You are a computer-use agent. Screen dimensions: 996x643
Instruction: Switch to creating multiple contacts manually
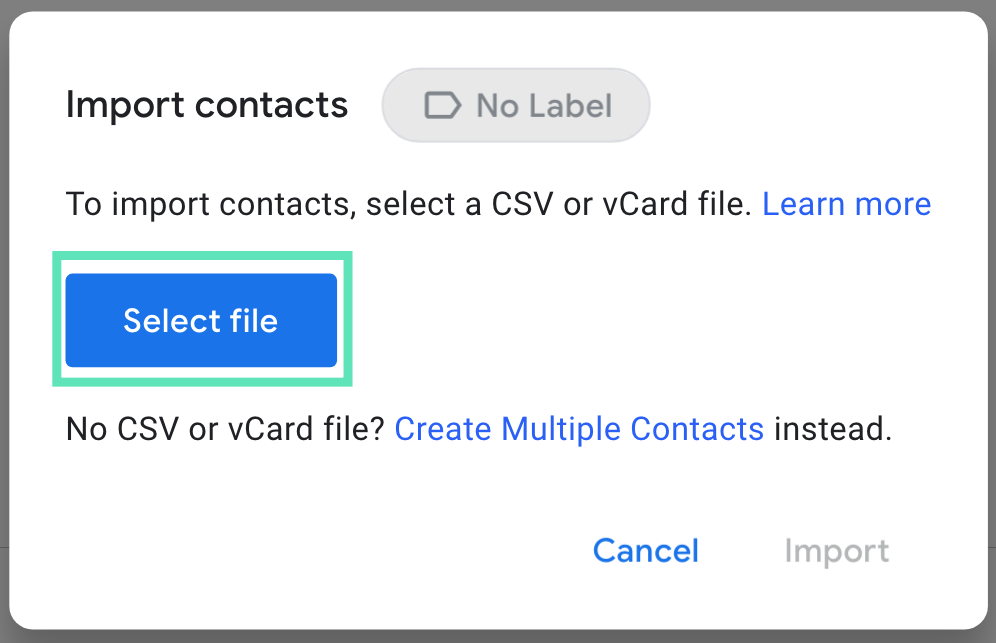[x=579, y=429]
